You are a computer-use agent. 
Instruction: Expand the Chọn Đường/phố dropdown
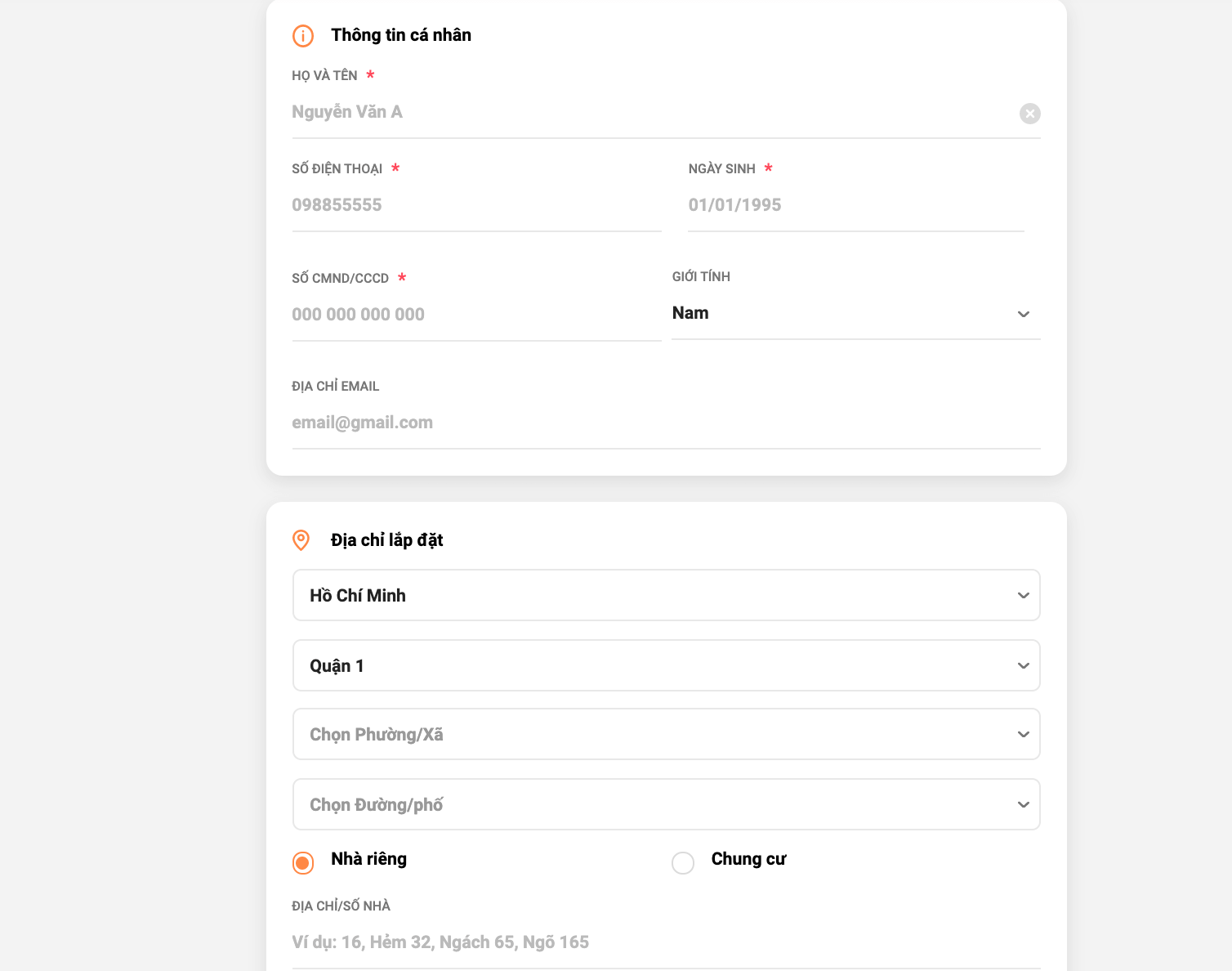pyautogui.click(x=666, y=804)
